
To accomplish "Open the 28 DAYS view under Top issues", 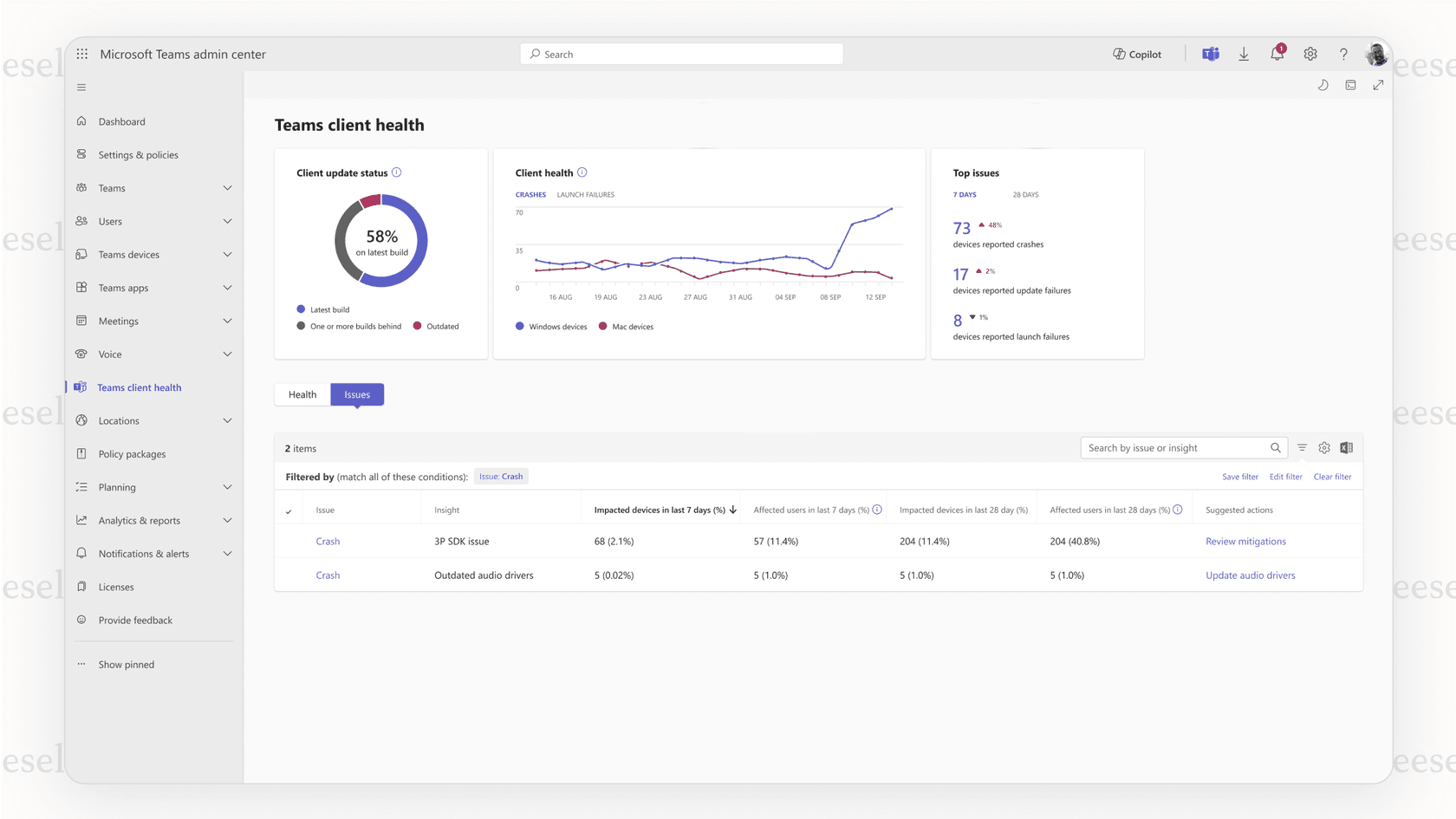I will (1025, 194).
